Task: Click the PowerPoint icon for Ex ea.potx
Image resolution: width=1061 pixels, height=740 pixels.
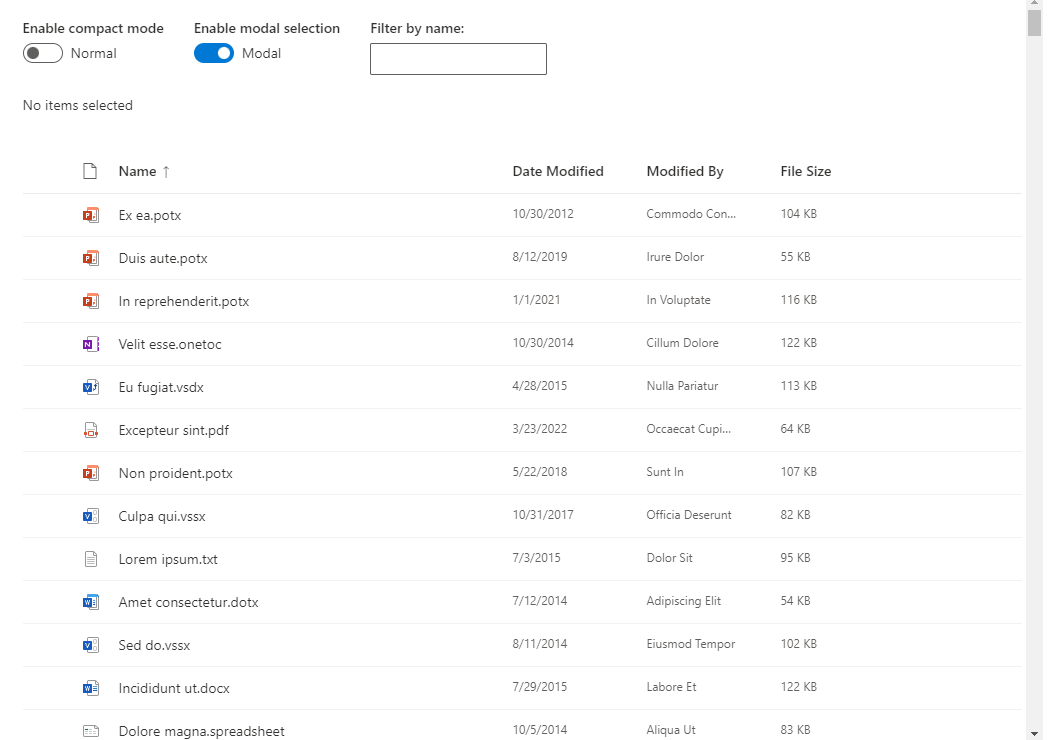Action: [x=91, y=215]
